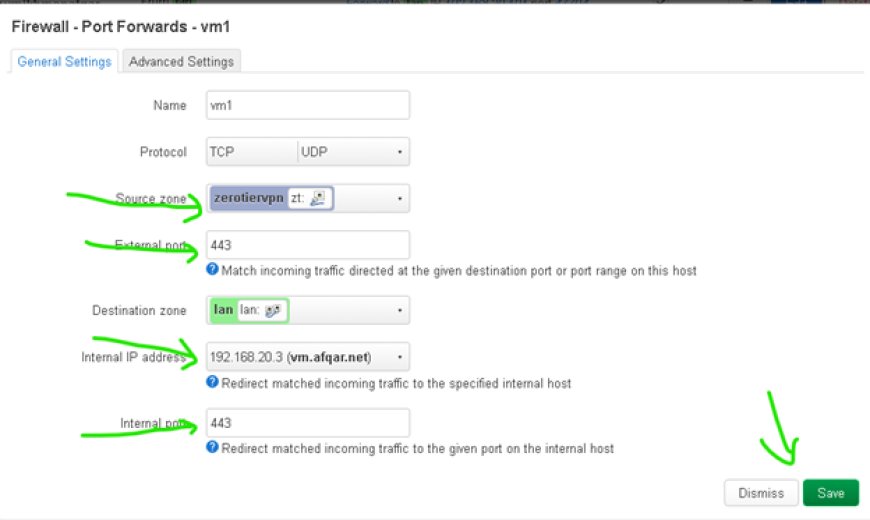870x520 pixels.
Task: Click the help icon under External port
Action: (212, 270)
